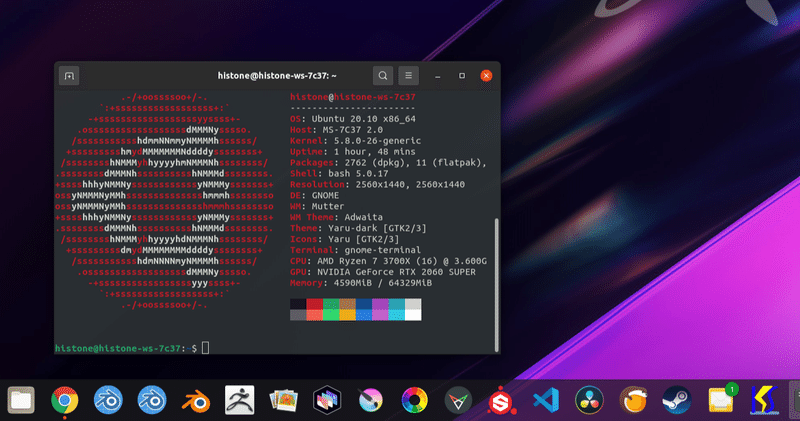Open a new terminal tab
This screenshot has width=800, height=421.
coord(69,76)
